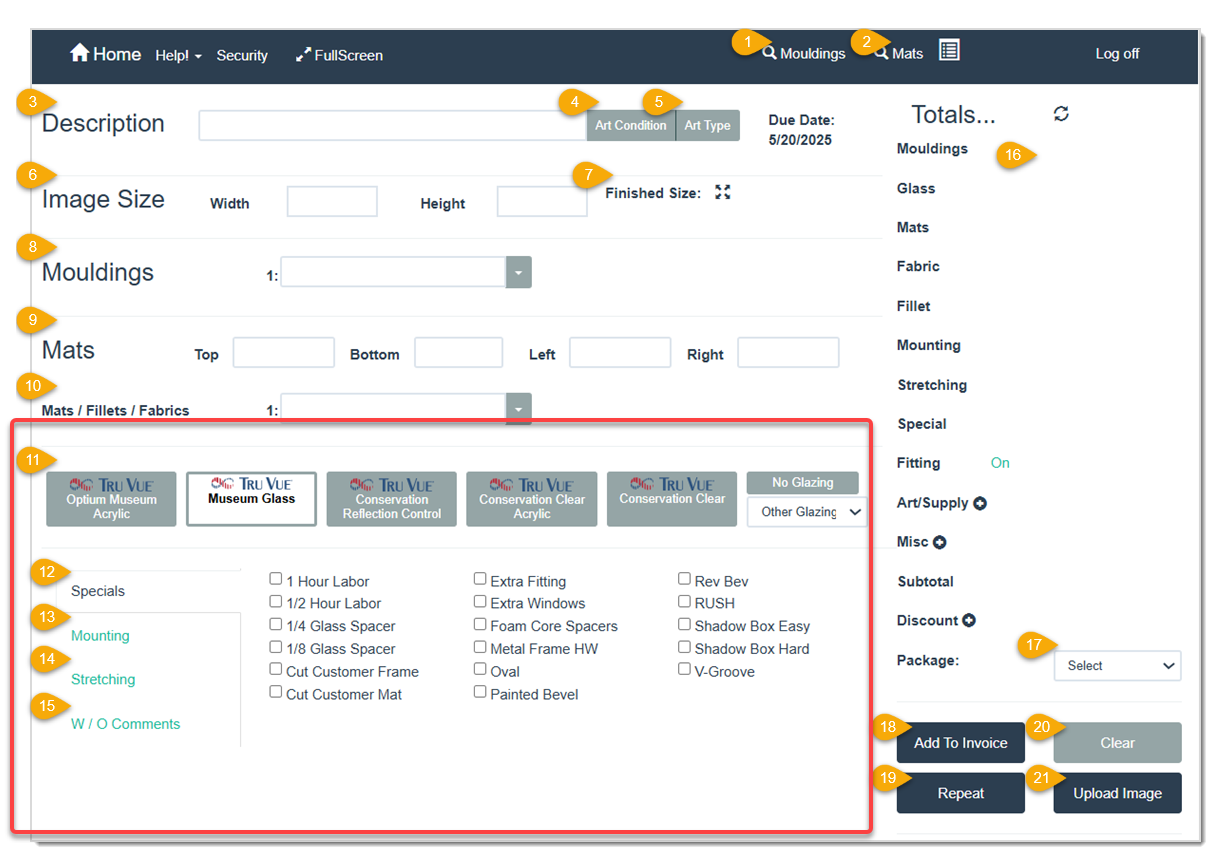Image resolution: width=1211 pixels, height=852 pixels.
Task: Click the Add To Invoice button
Action: [960, 743]
